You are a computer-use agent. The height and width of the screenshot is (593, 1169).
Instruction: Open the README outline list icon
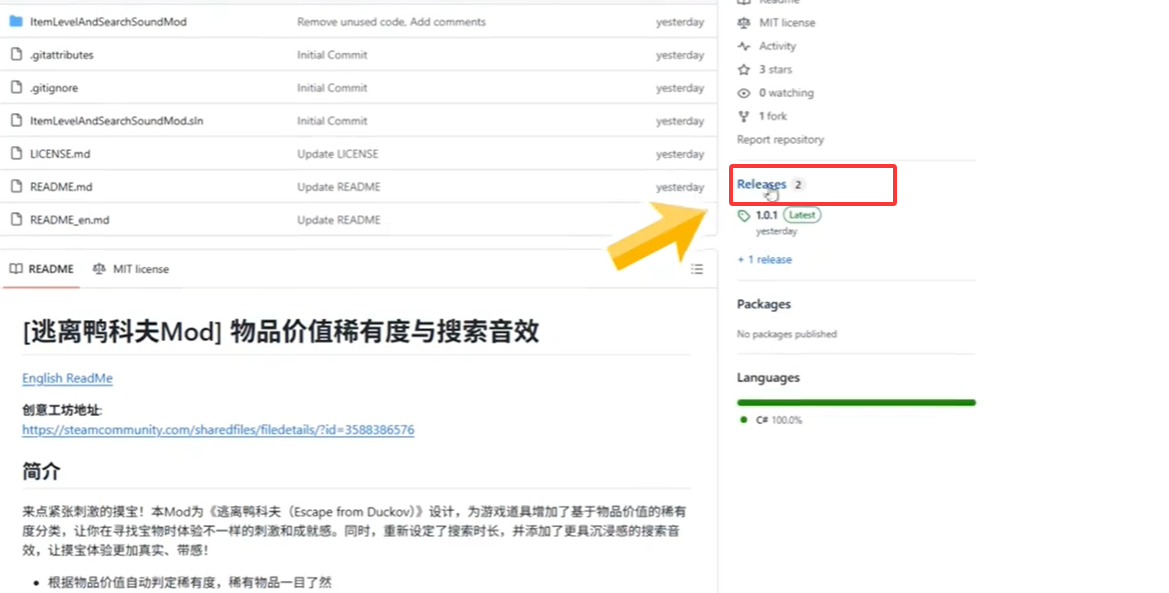[x=697, y=269]
